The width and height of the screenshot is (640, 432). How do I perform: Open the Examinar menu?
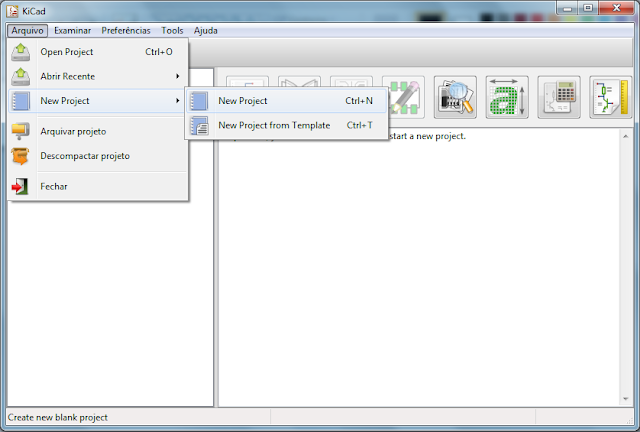73,31
